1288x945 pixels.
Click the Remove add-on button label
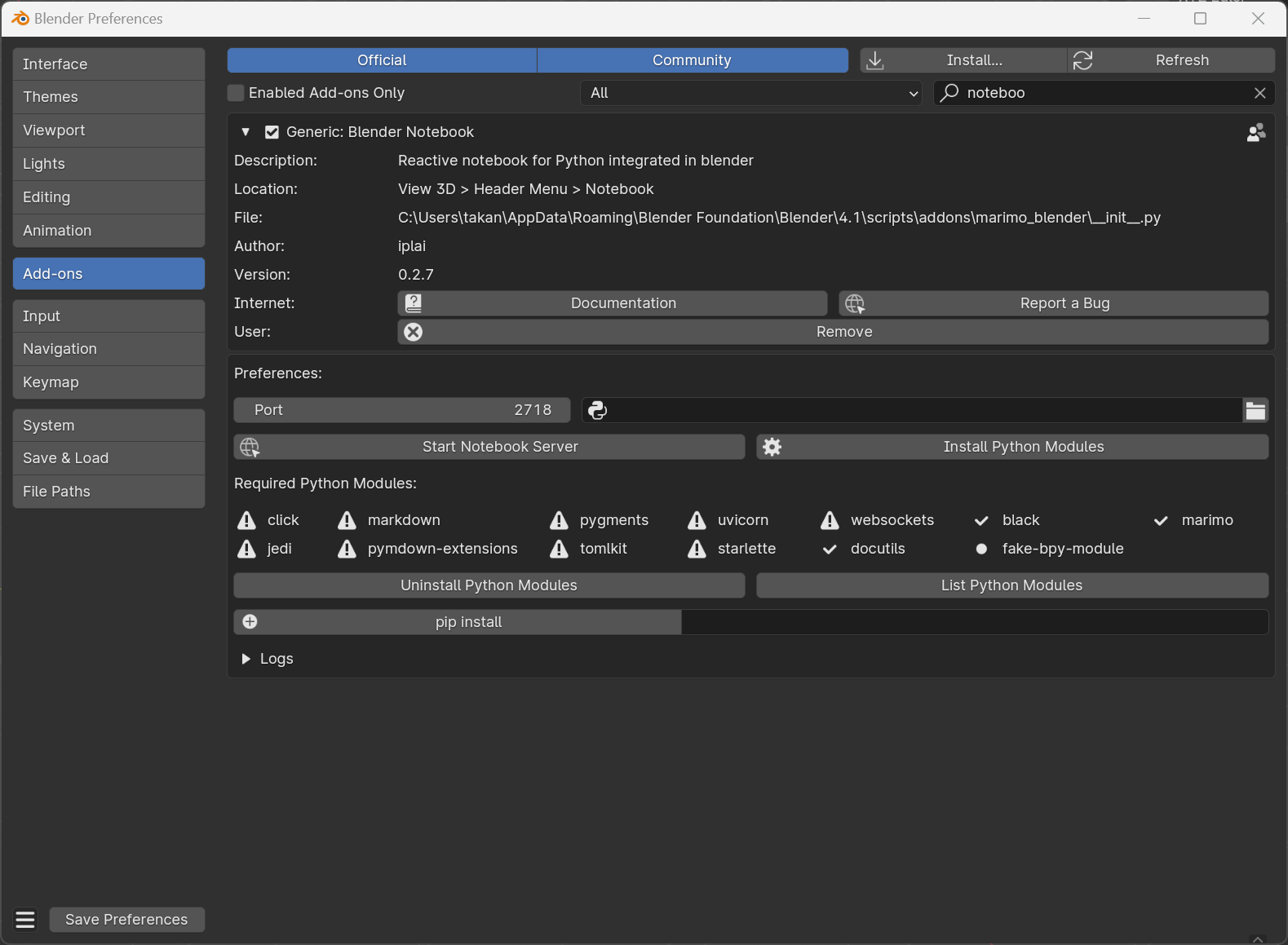tap(844, 332)
